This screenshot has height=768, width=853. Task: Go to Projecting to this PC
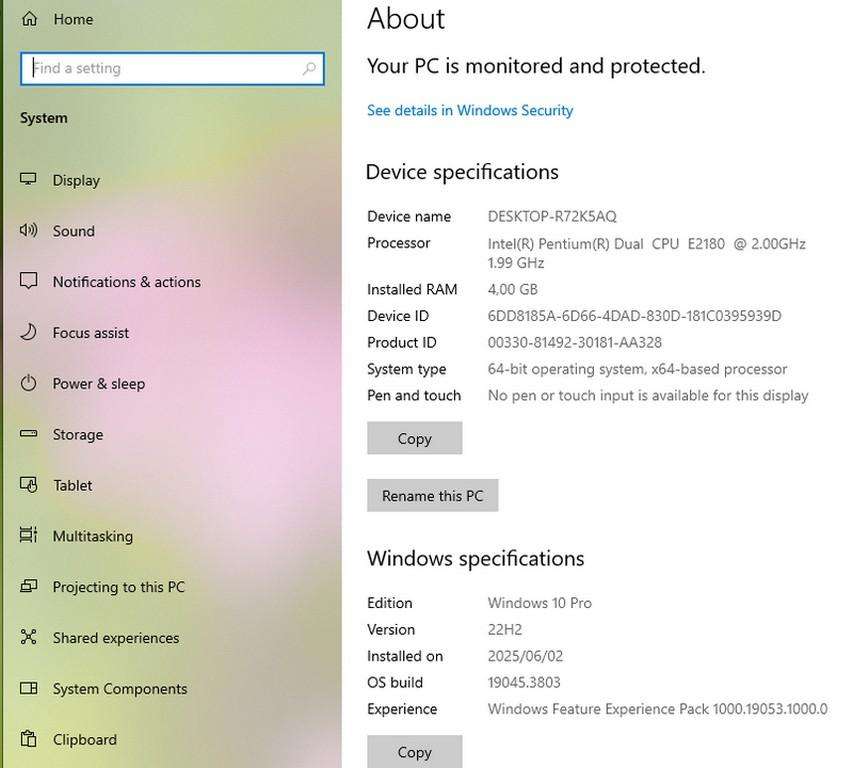pyautogui.click(x=118, y=587)
